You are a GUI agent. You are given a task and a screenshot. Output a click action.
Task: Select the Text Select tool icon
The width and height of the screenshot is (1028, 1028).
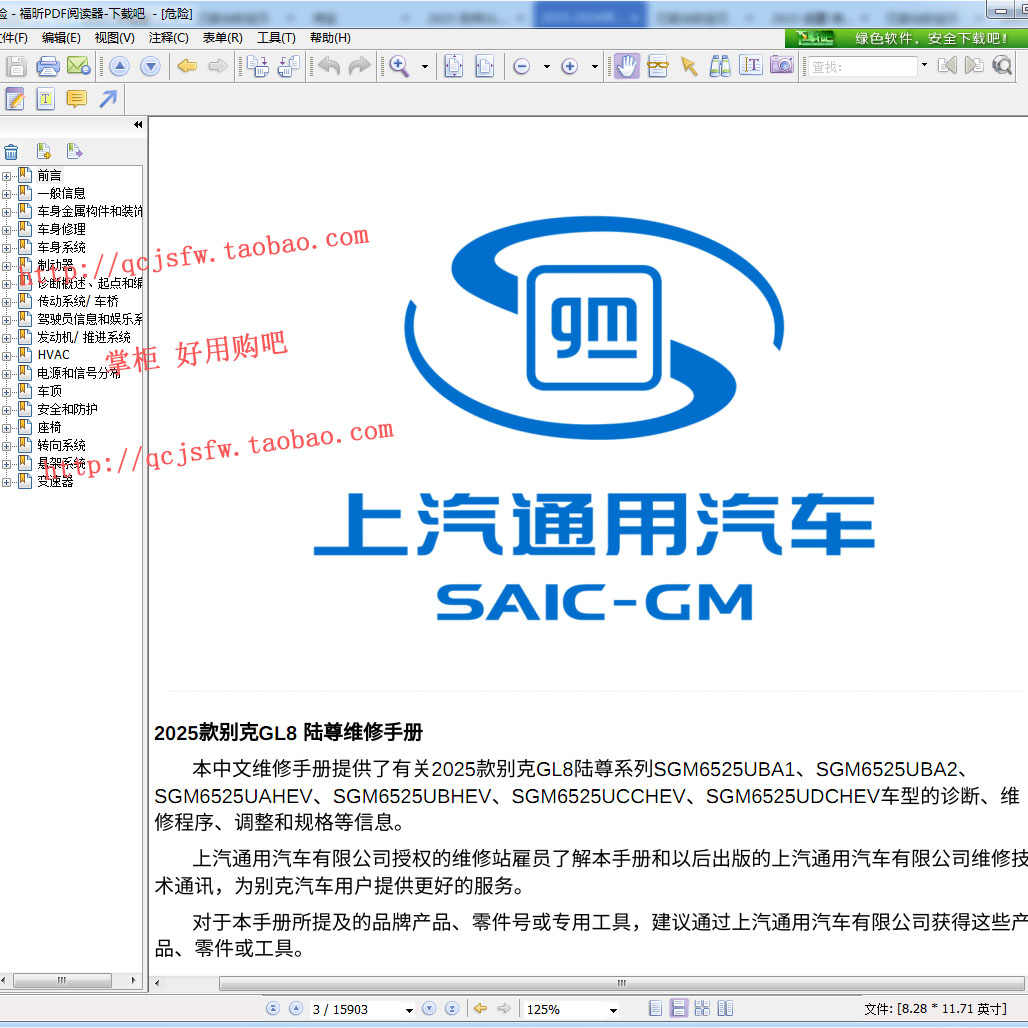(751, 66)
